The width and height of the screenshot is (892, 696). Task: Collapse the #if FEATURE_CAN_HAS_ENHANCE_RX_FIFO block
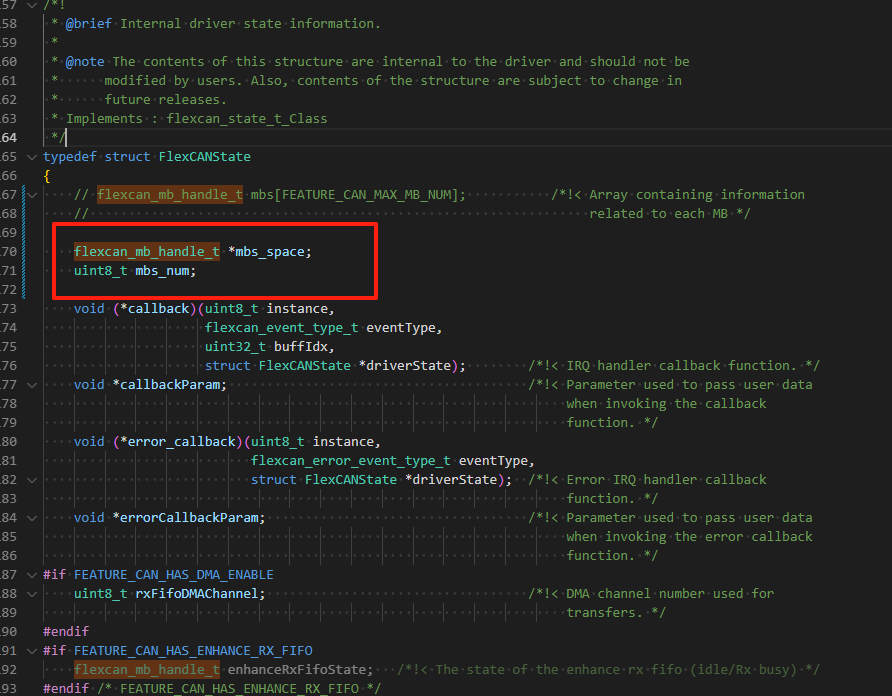(x=32, y=650)
